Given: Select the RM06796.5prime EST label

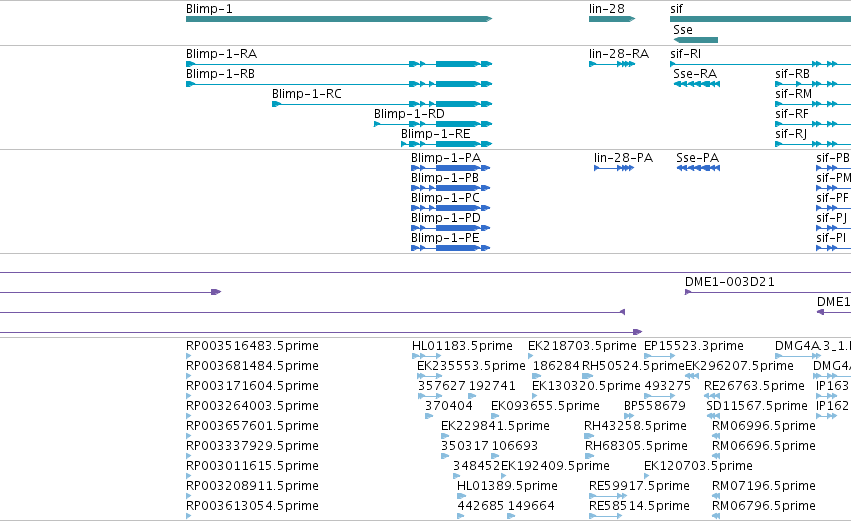Looking at the screenshot, I should pyautogui.click(x=764, y=507).
